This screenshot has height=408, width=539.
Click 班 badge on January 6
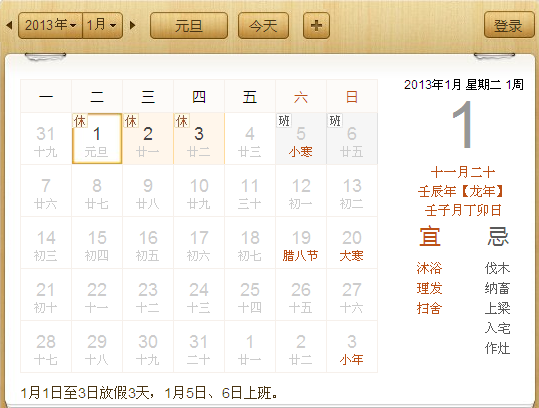click(335, 121)
